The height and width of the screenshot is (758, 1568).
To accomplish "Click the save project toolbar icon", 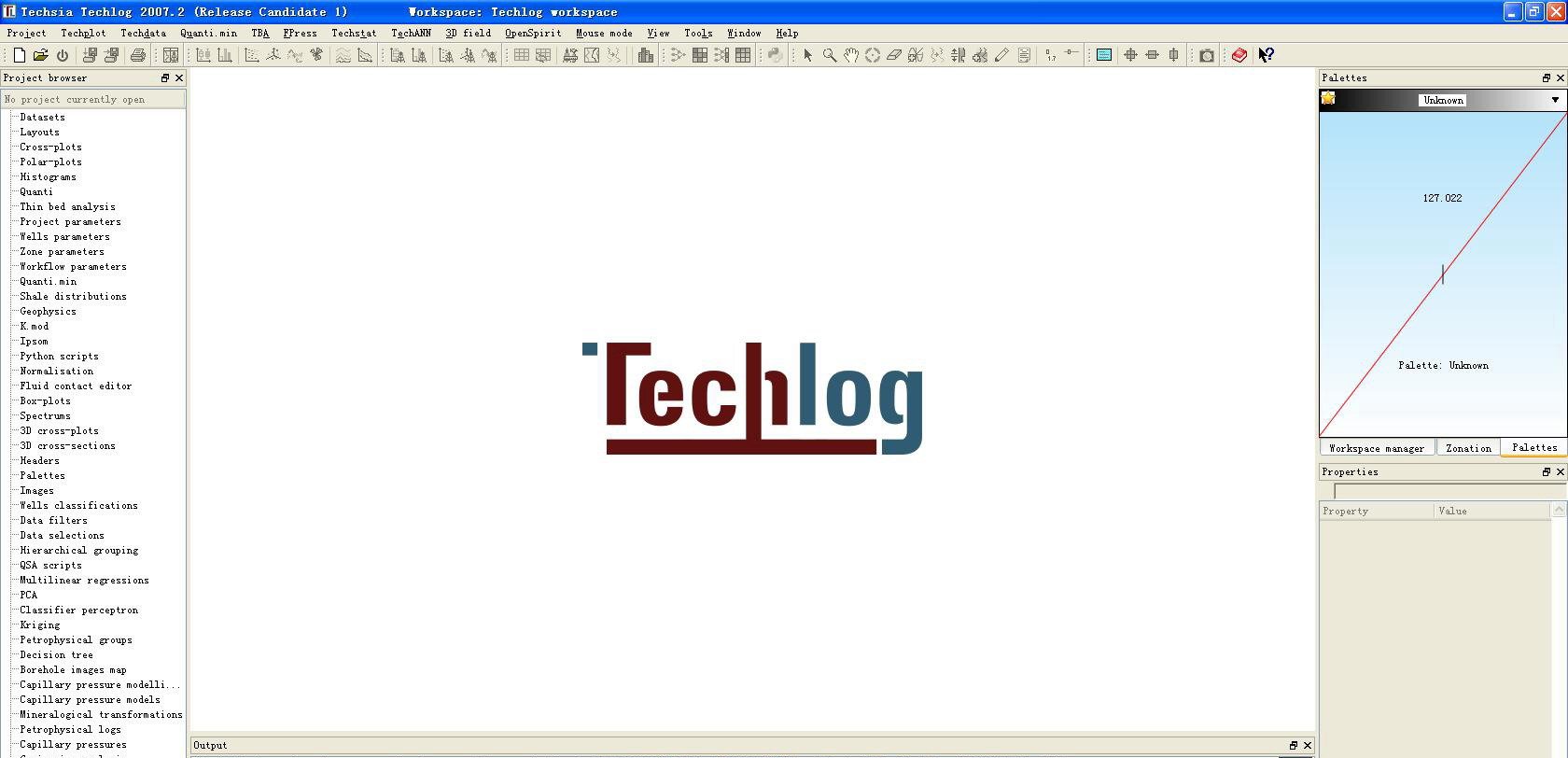I will coord(91,55).
